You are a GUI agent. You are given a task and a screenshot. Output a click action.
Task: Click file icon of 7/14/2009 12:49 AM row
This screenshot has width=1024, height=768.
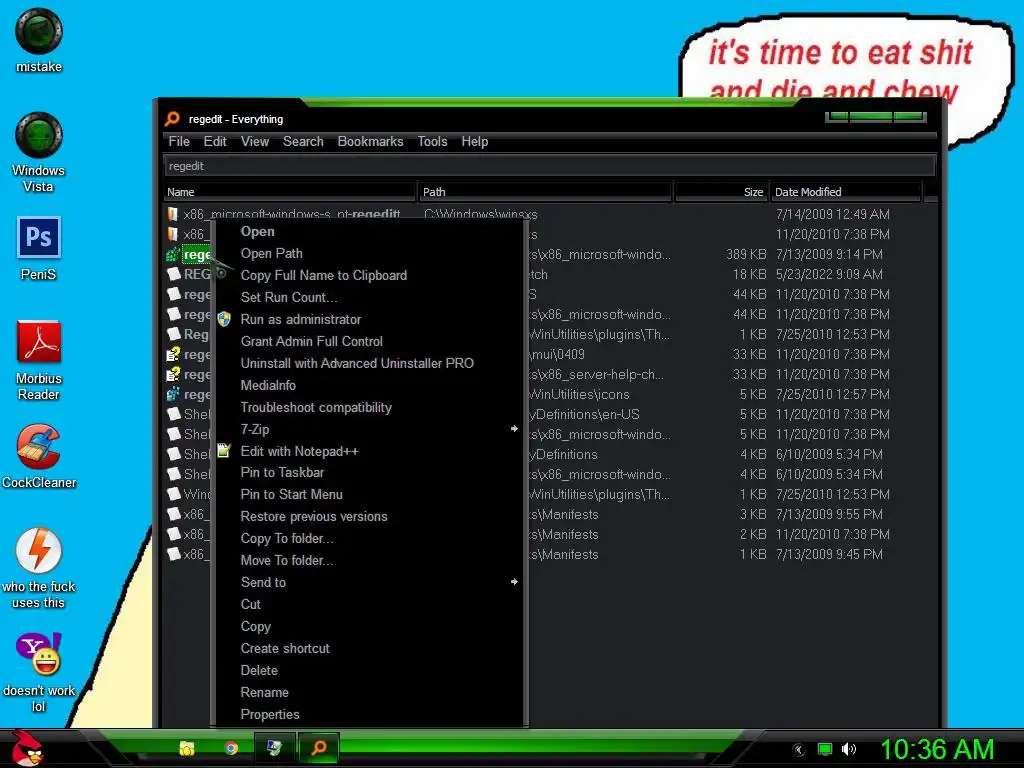[172, 214]
